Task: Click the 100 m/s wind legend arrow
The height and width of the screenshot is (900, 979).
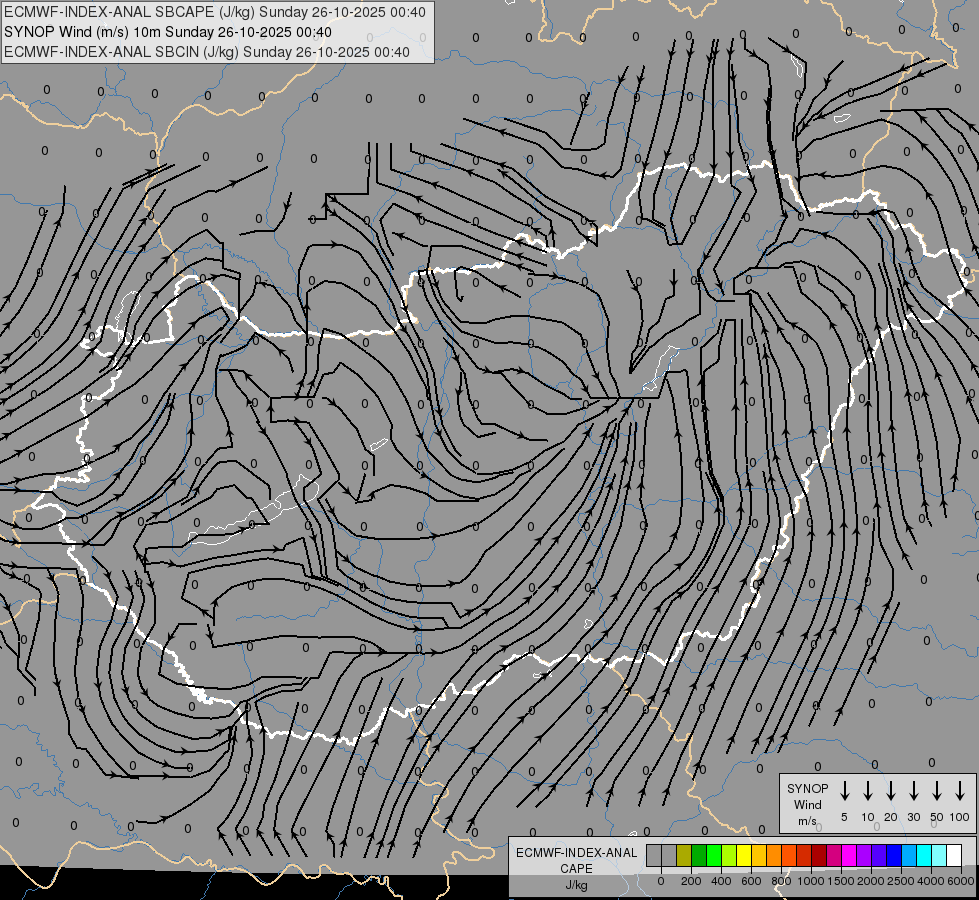Action: [x=960, y=791]
